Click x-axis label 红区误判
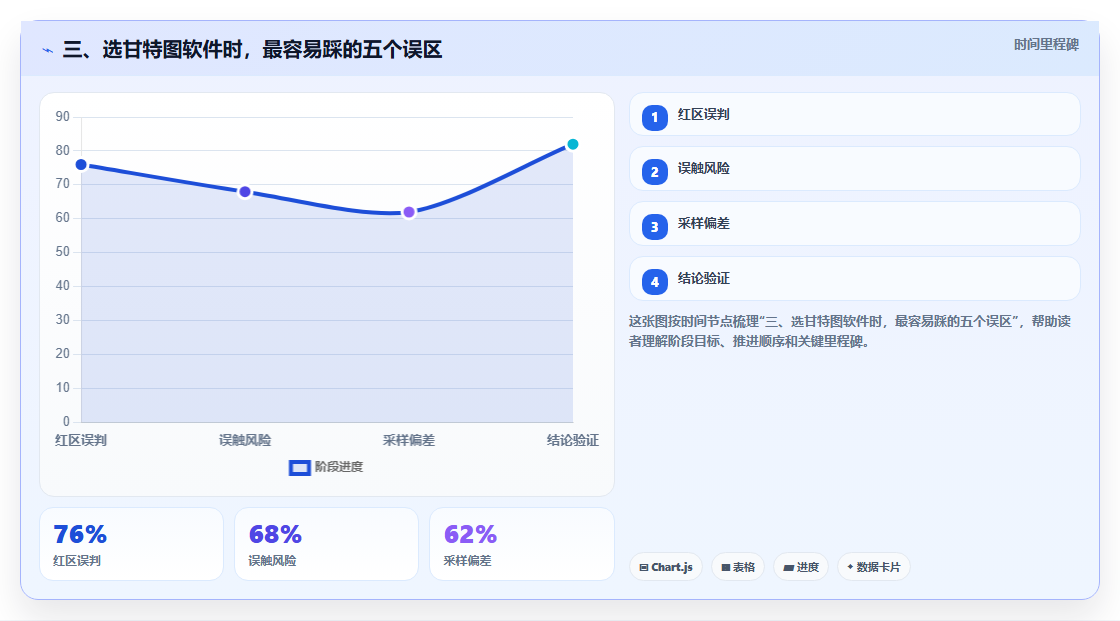This screenshot has width=1120, height=621. click(81, 440)
